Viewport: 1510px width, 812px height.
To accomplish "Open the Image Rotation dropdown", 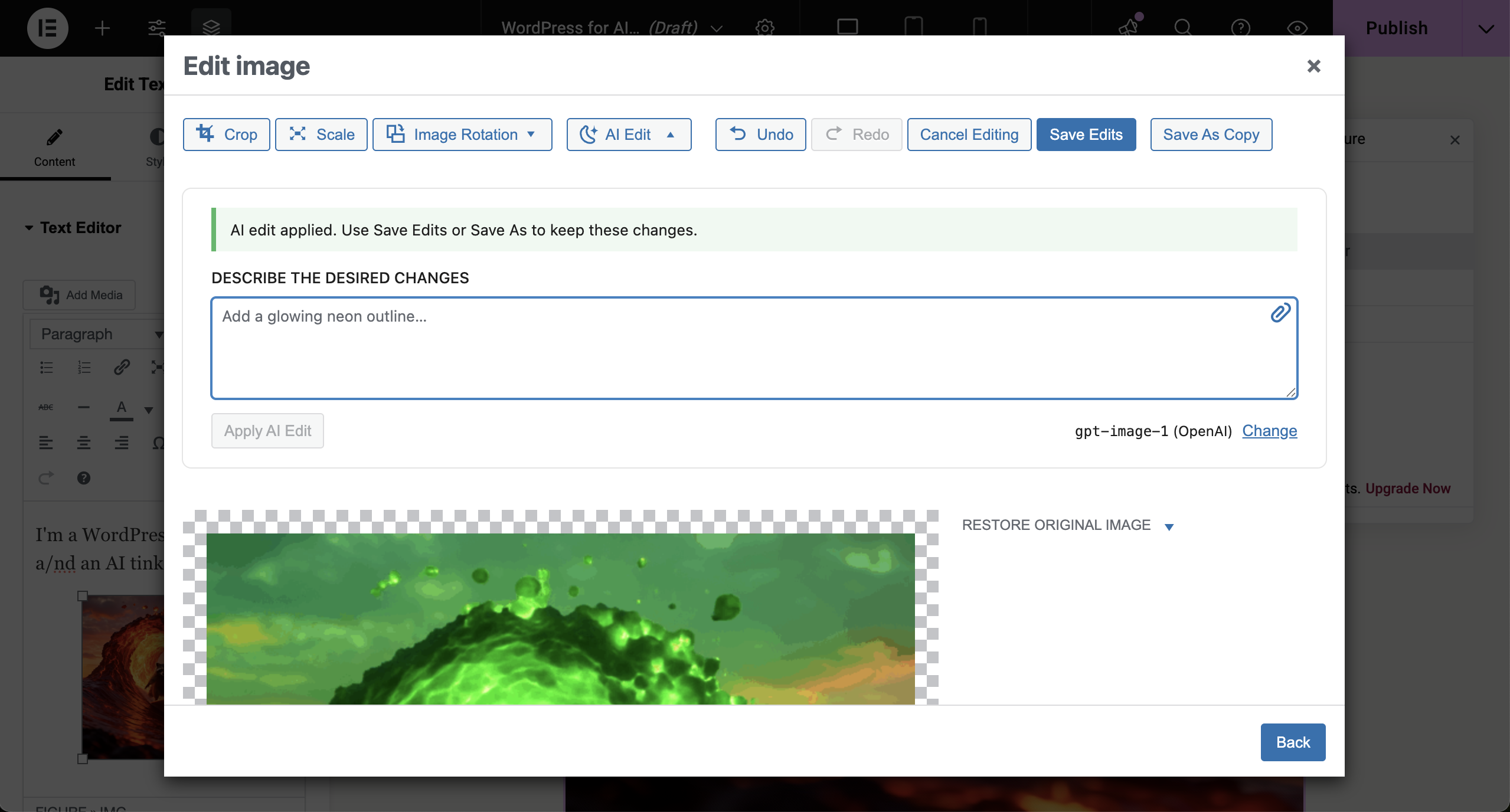I will [x=462, y=135].
